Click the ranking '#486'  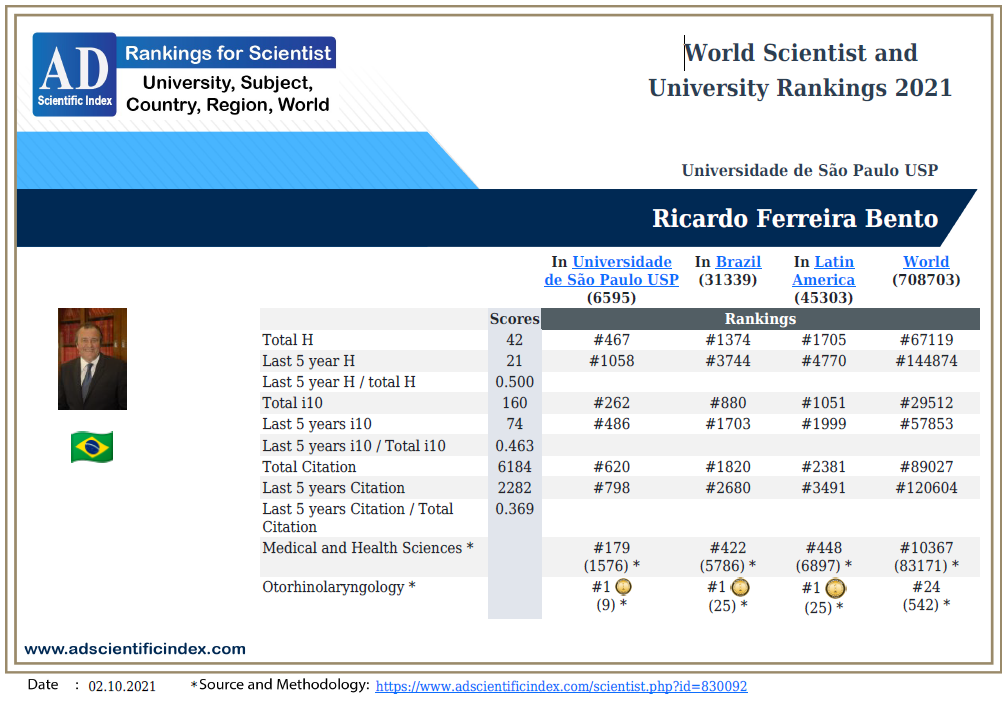612,424
